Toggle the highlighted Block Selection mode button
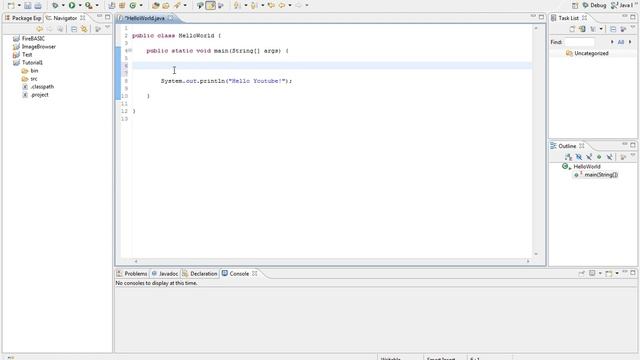The height and width of the screenshot is (360, 640). pos(211,5)
